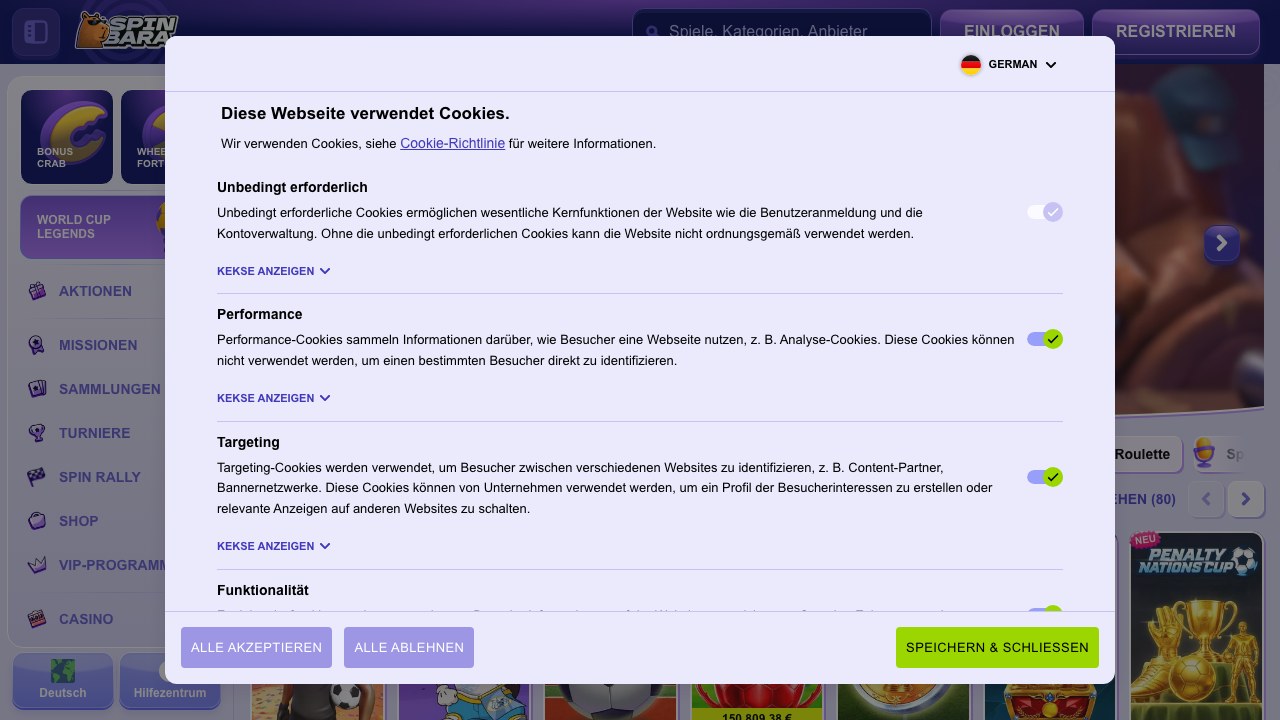Open the Aktionen menu item
This screenshot has height=720, width=1280.
95,291
